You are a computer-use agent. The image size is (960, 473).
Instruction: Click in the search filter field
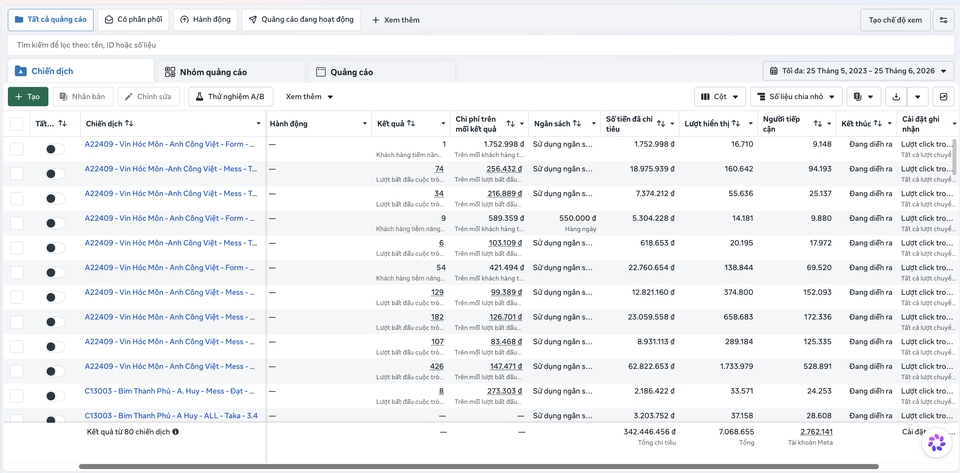[480, 45]
